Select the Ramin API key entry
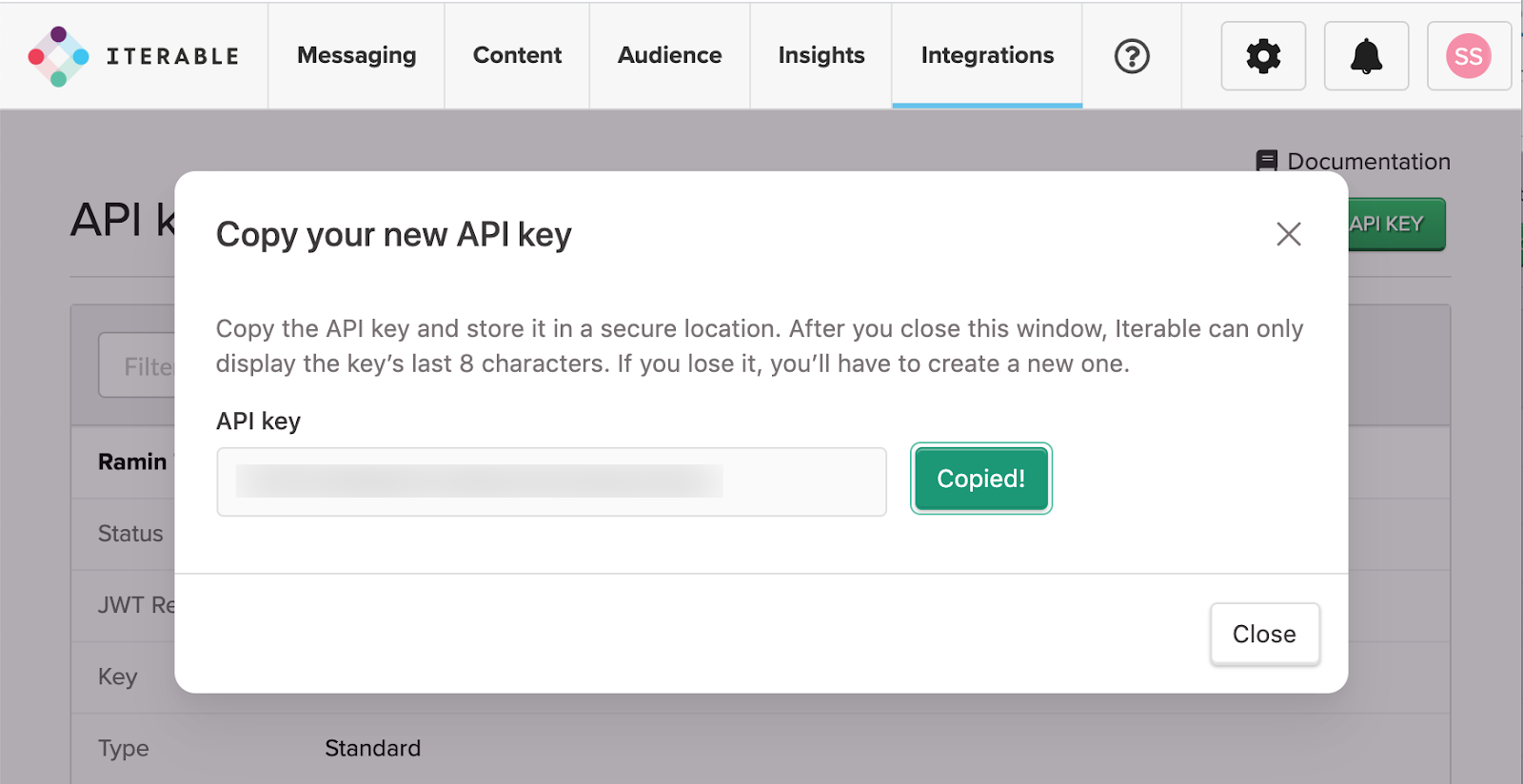This screenshot has height=784, width=1523. (132, 462)
